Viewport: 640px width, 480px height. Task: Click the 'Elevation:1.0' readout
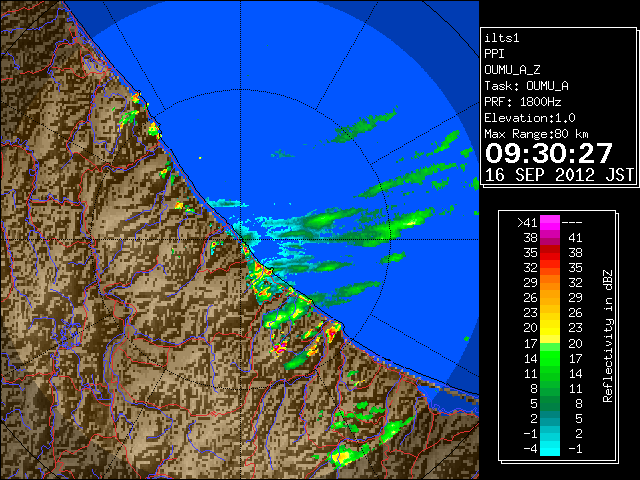[x=530, y=118]
